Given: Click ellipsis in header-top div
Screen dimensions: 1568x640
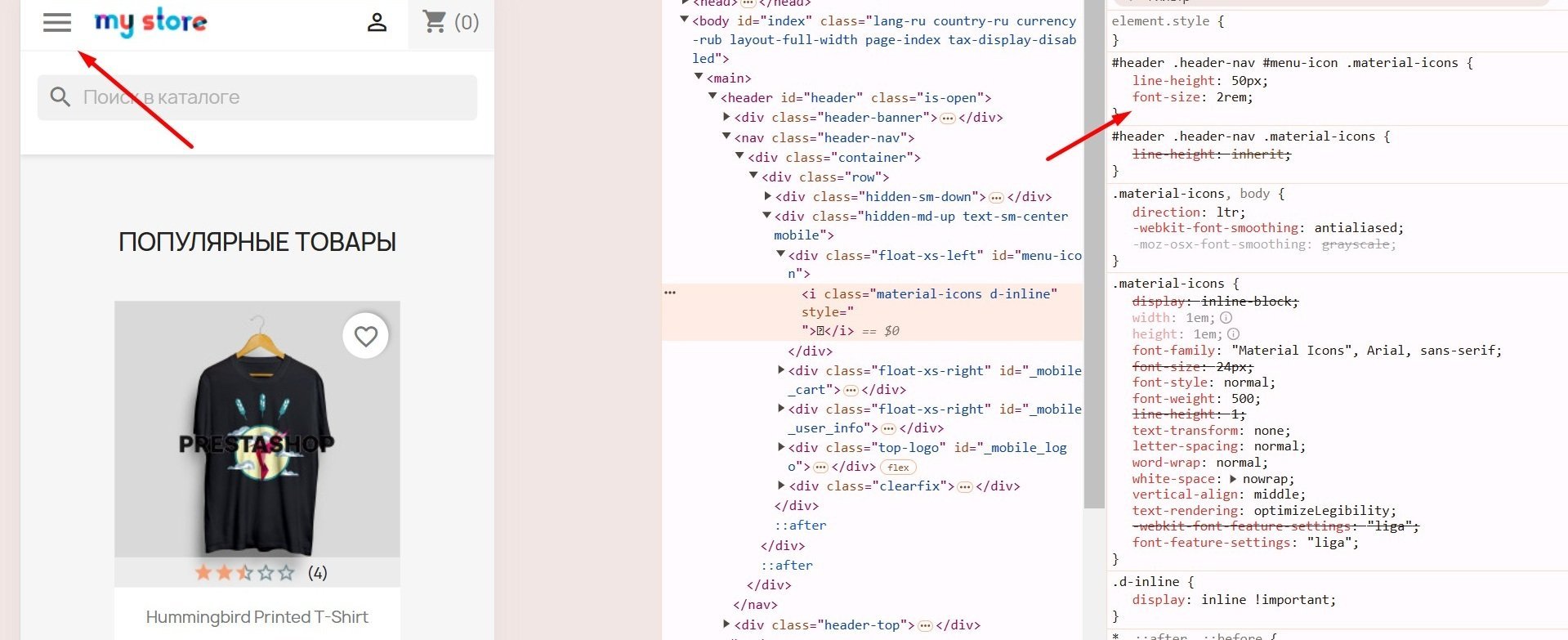Looking at the screenshot, I should click(925, 625).
